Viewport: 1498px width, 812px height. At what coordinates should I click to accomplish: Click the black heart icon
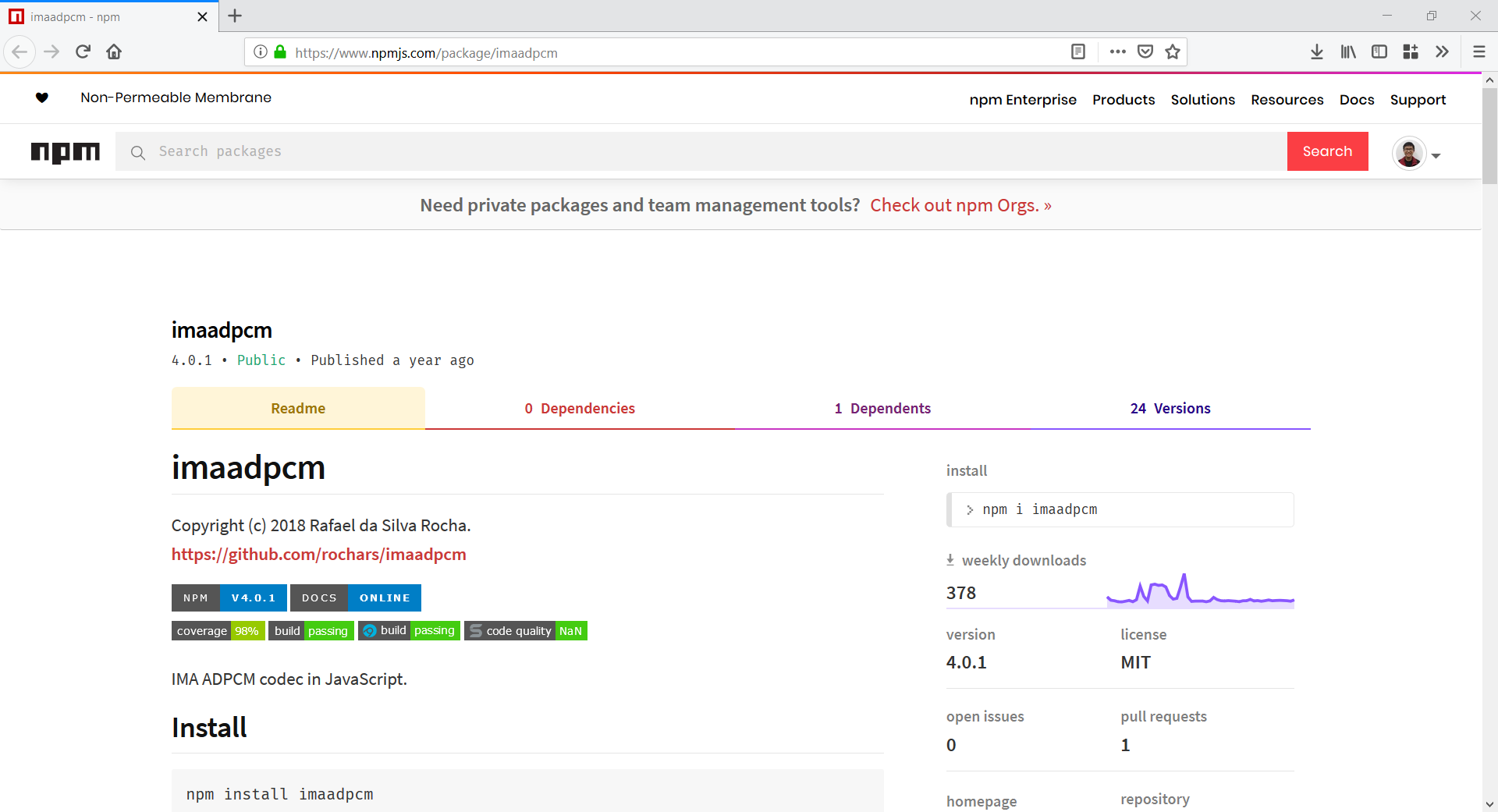(42, 98)
